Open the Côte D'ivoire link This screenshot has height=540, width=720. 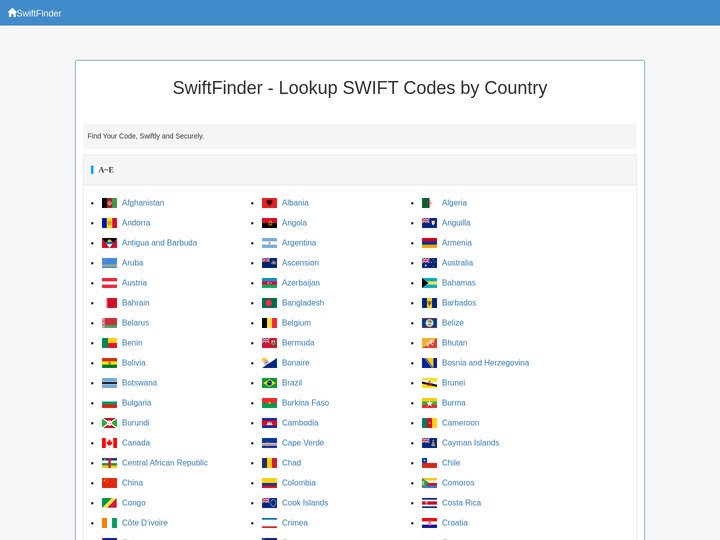click(145, 523)
